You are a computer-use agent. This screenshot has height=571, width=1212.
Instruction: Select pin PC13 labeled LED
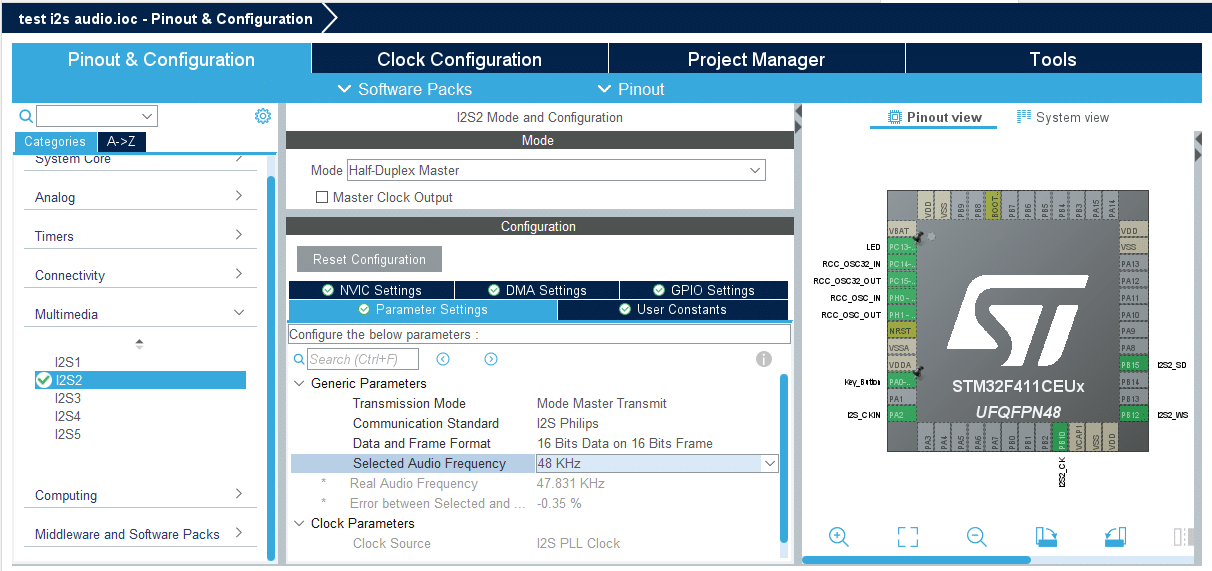click(902, 246)
